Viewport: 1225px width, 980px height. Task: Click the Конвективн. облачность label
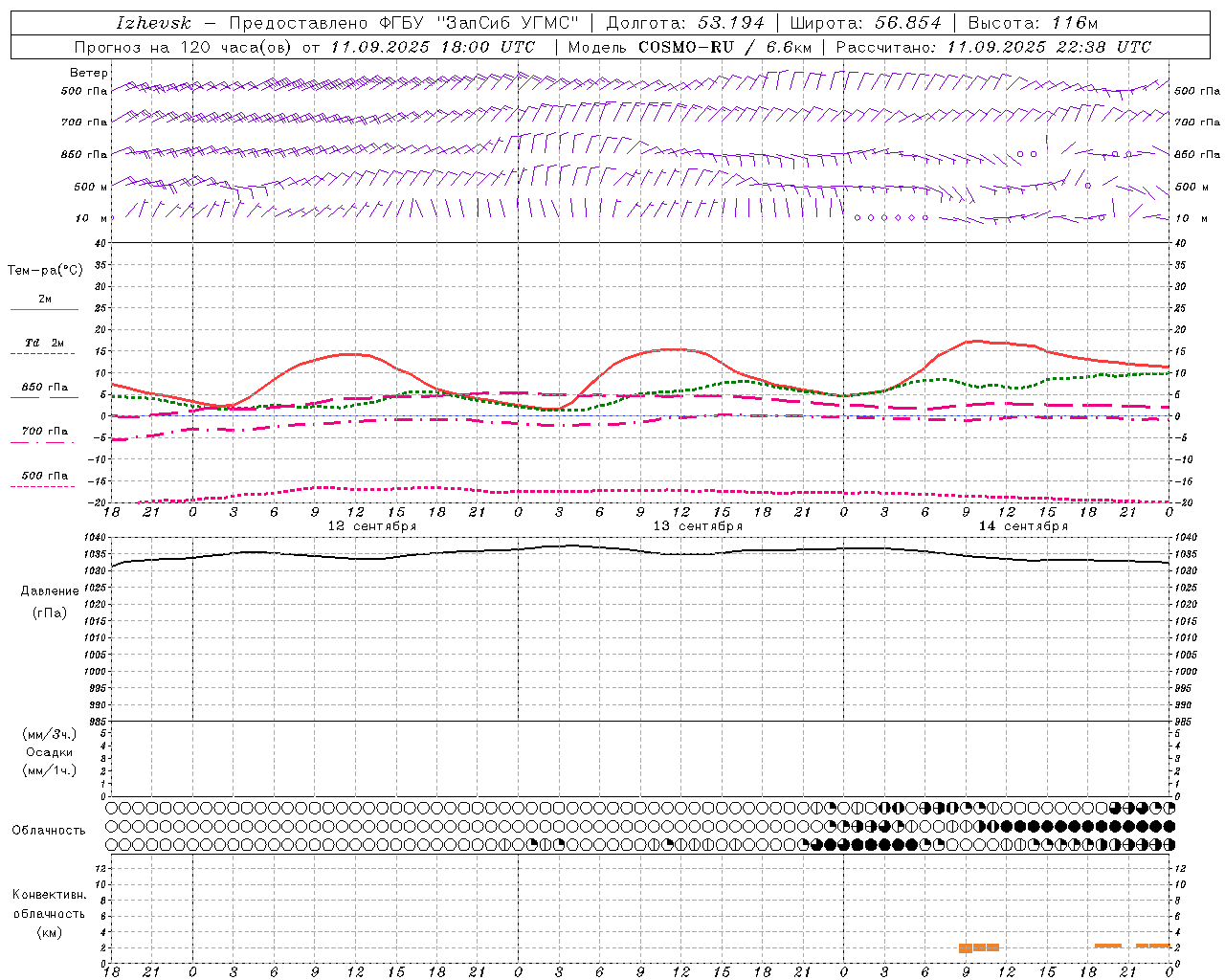49,904
